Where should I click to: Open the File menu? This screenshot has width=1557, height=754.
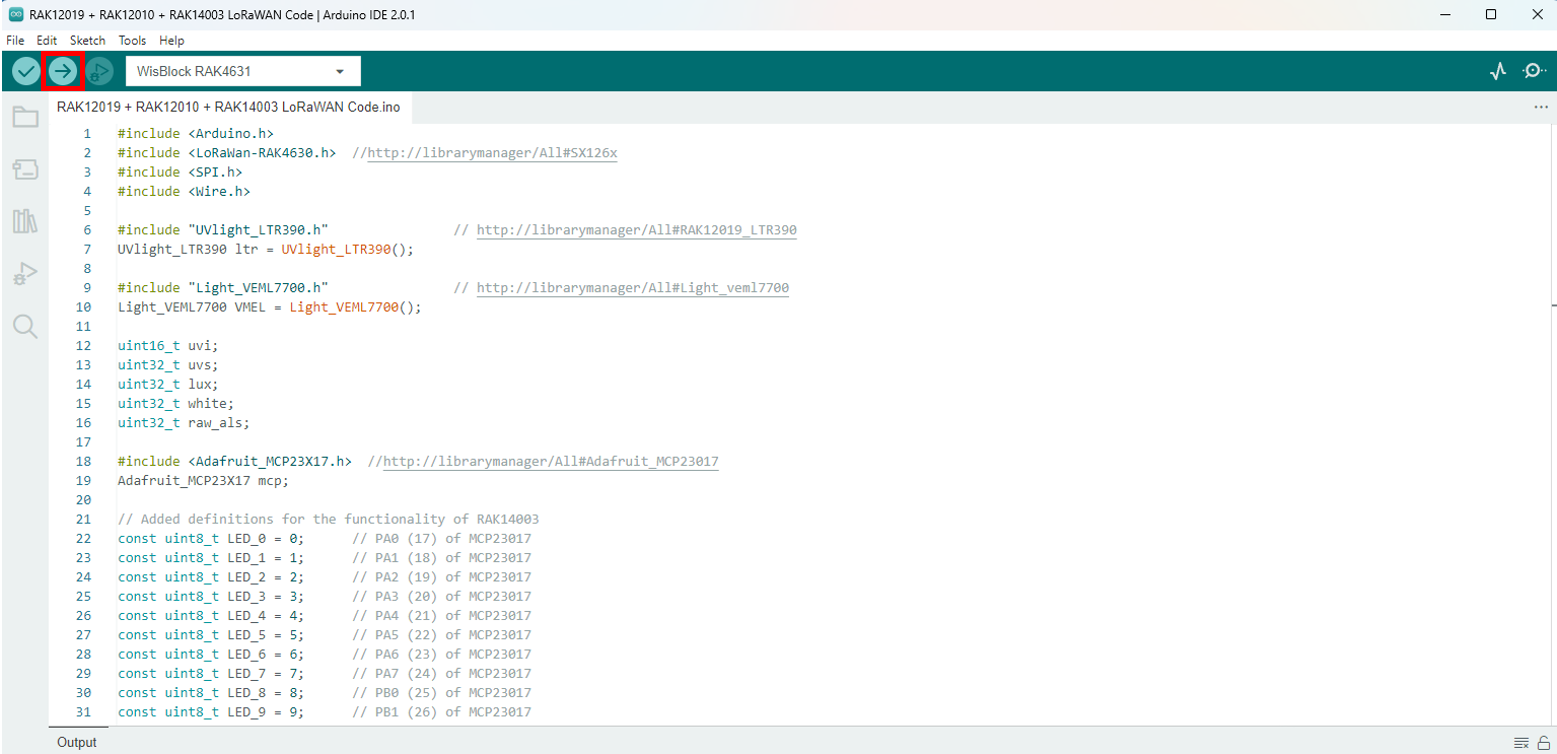pos(15,41)
